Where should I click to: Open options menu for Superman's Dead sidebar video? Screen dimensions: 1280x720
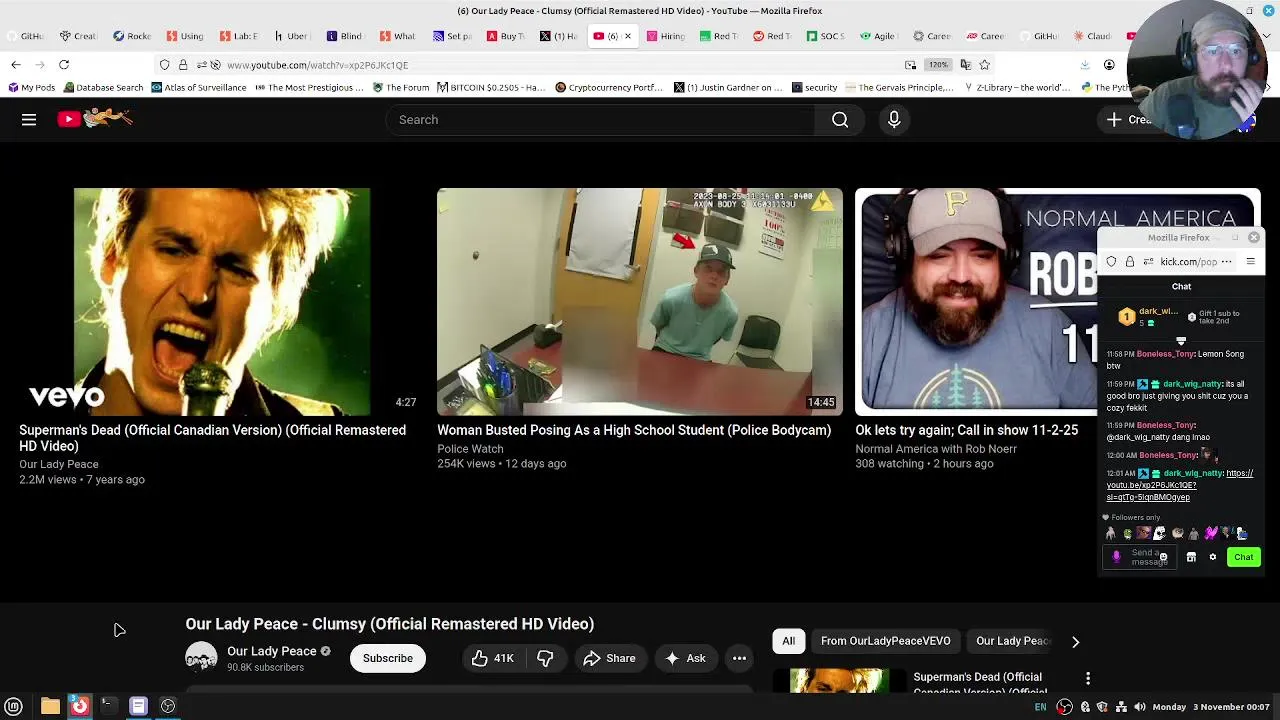(x=1088, y=678)
